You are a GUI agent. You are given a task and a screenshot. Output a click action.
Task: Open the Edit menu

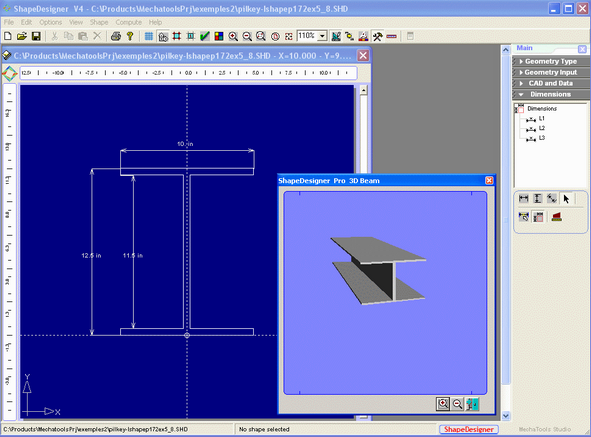point(26,22)
